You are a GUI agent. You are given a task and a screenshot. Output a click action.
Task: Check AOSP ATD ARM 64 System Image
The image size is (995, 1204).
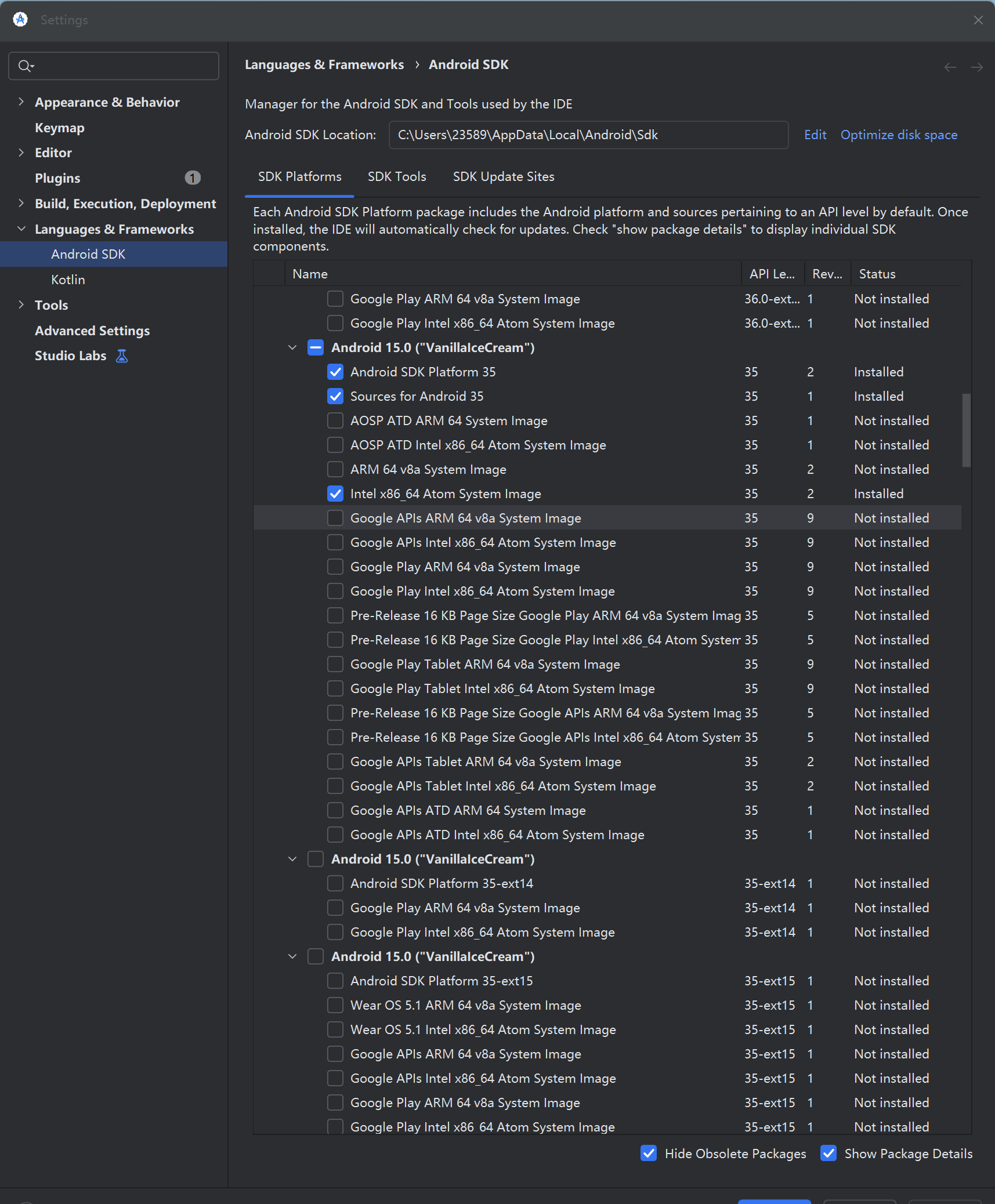(x=335, y=421)
